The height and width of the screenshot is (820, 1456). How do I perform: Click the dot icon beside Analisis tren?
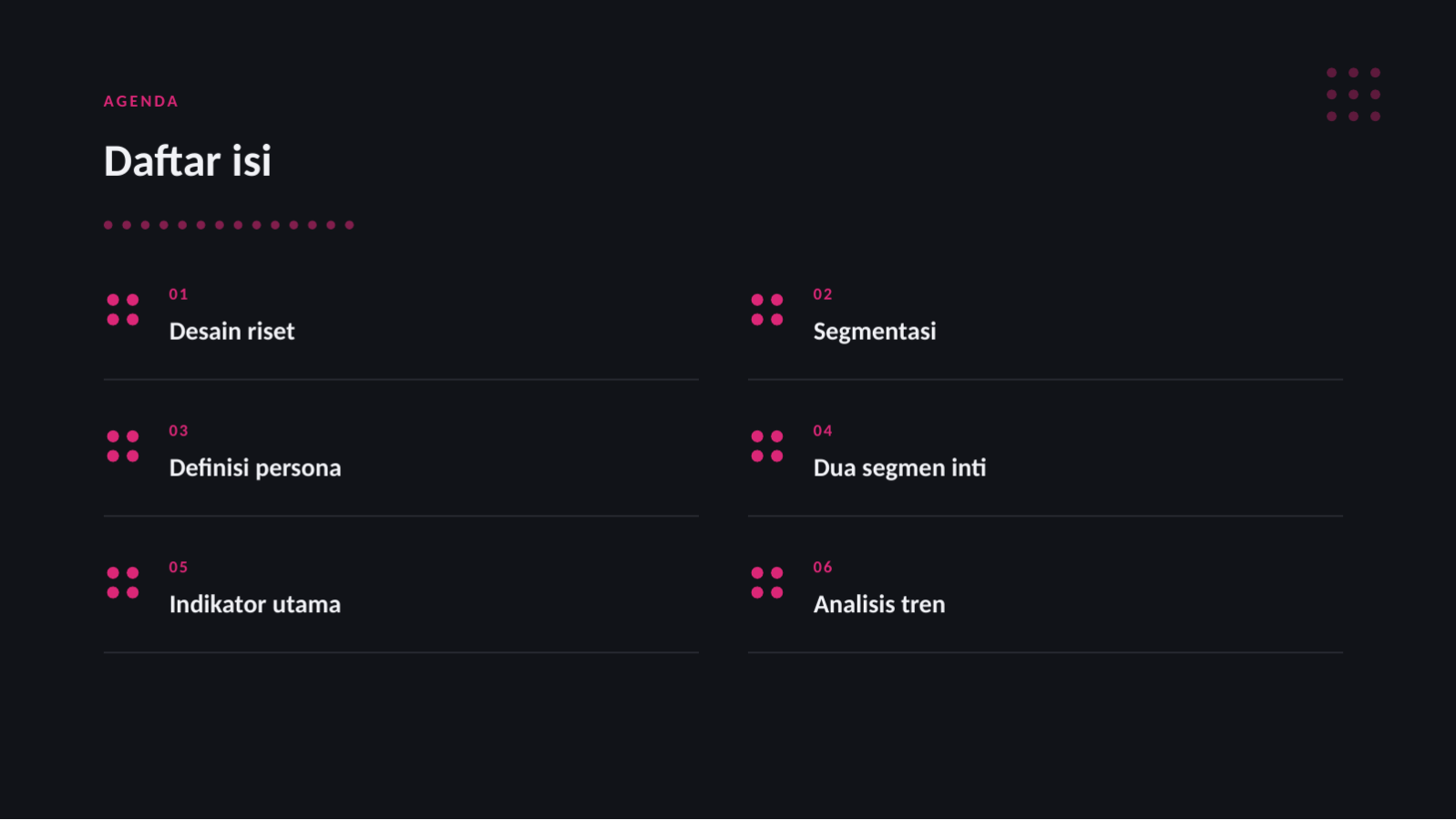click(767, 583)
